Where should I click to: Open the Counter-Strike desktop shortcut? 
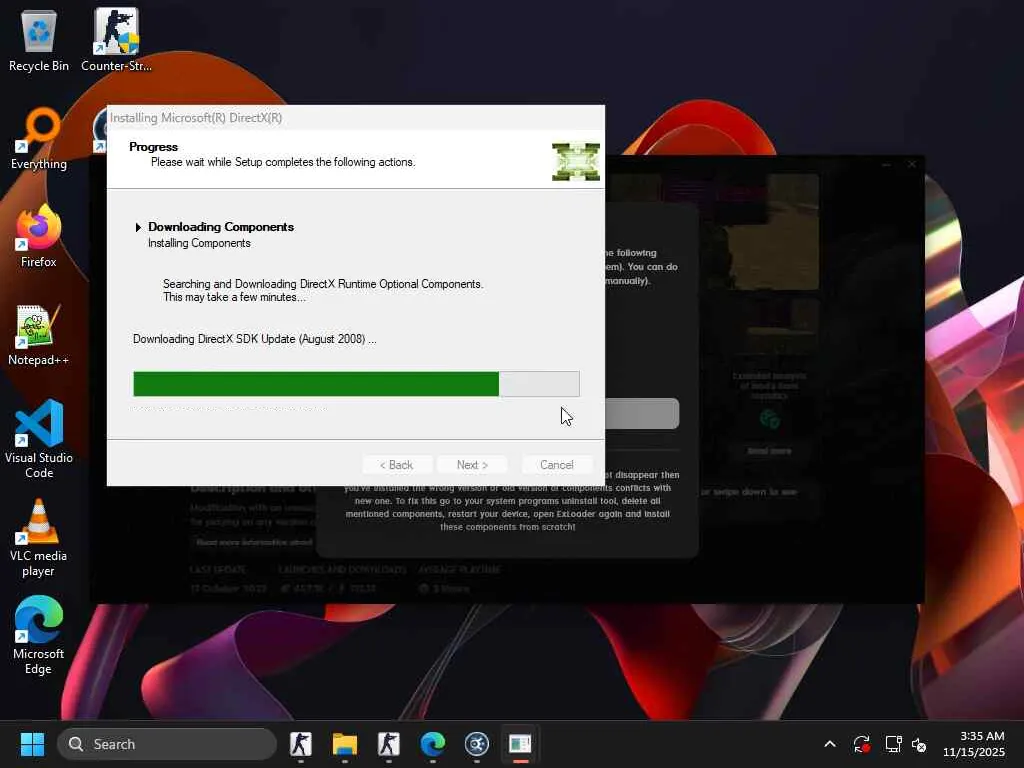pos(116,40)
